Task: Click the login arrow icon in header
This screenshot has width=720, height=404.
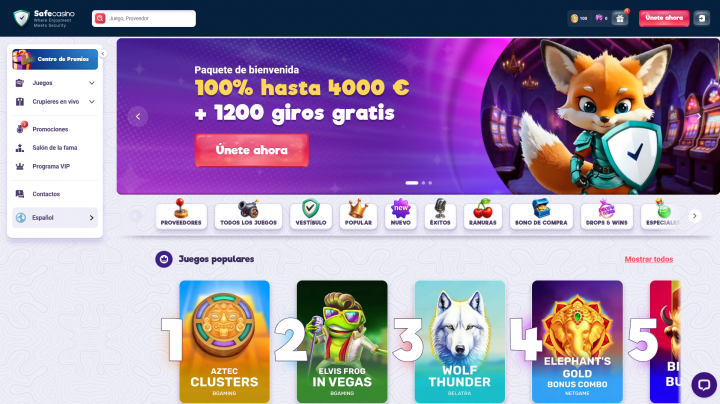Action: tap(702, 18)
